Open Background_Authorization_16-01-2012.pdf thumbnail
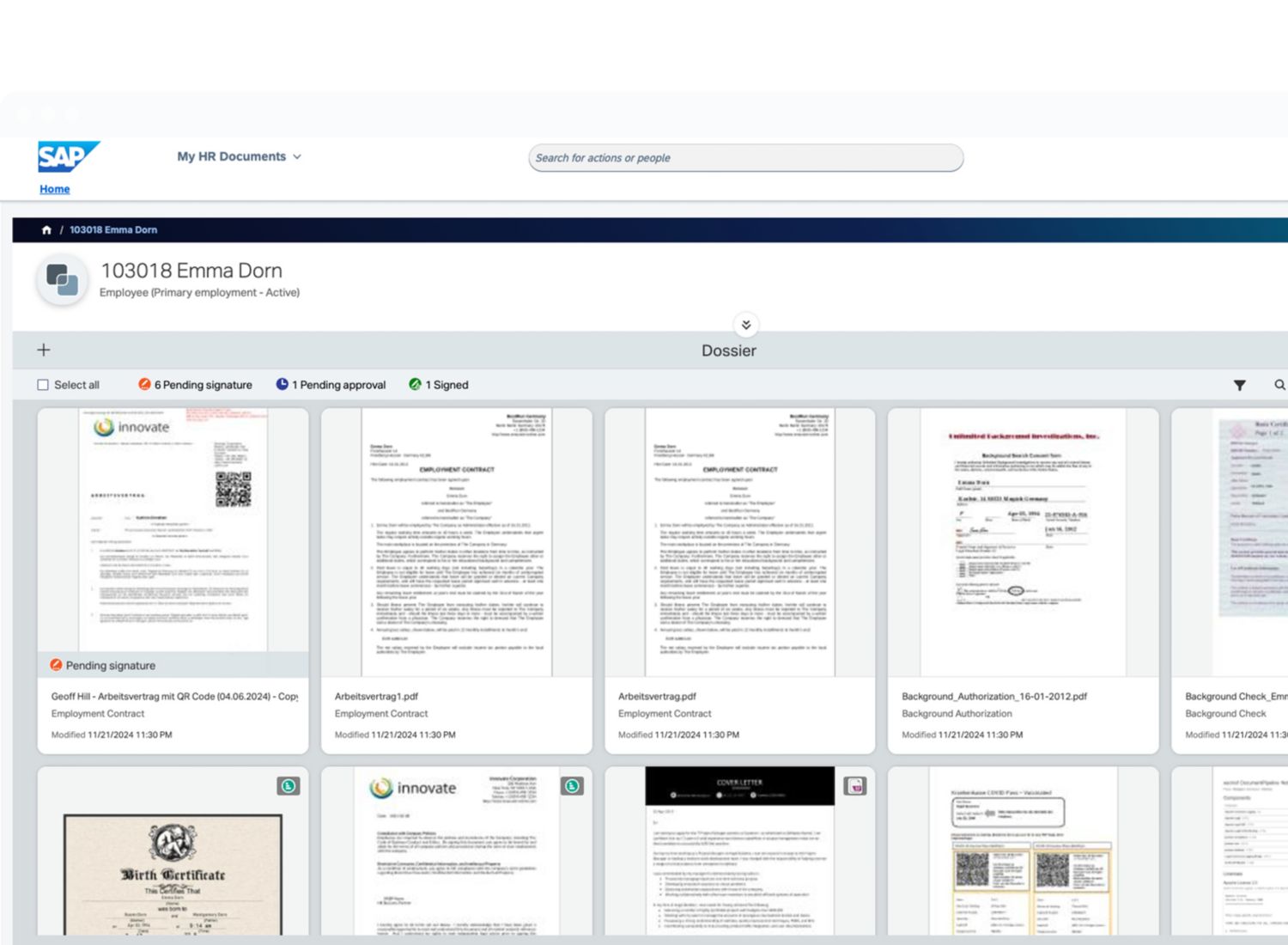 point(1023,541)
